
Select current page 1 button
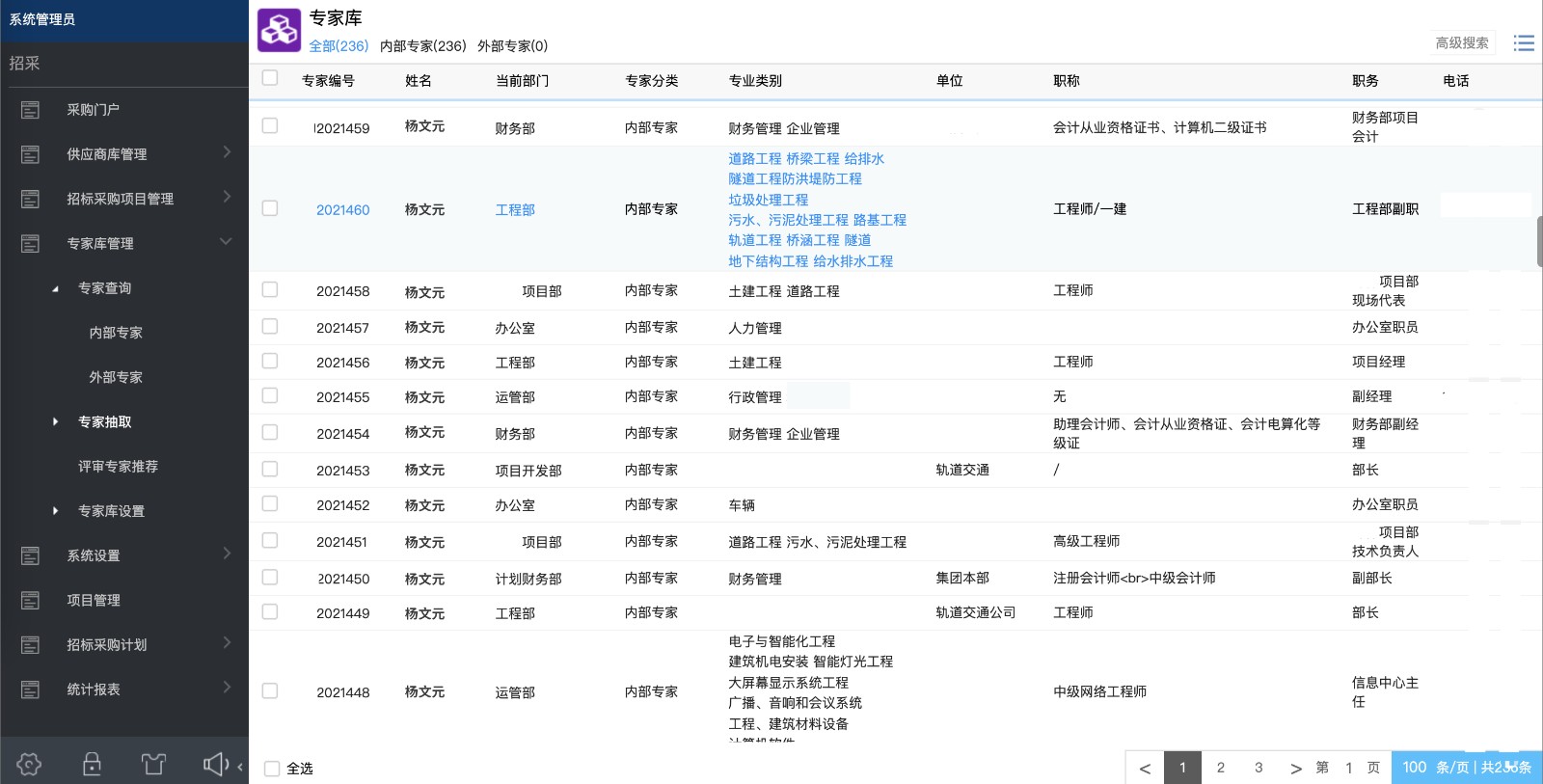coord(1182,768)
